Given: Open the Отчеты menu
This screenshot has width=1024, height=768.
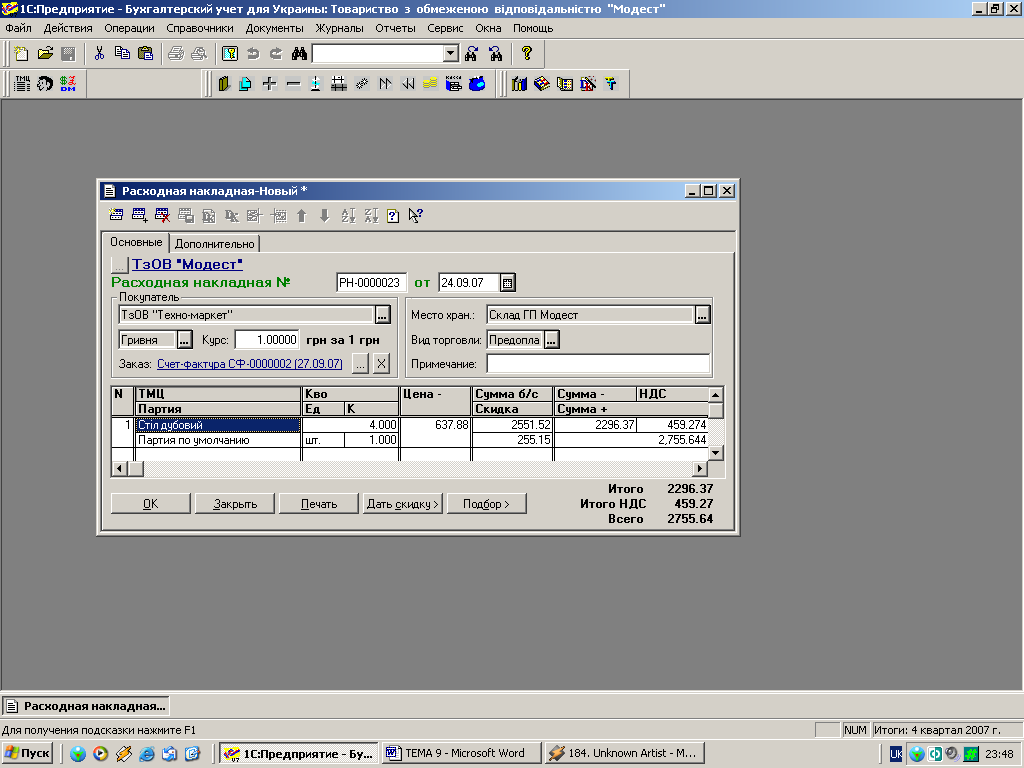Looking at the screenshot, I should pos(395,28).
